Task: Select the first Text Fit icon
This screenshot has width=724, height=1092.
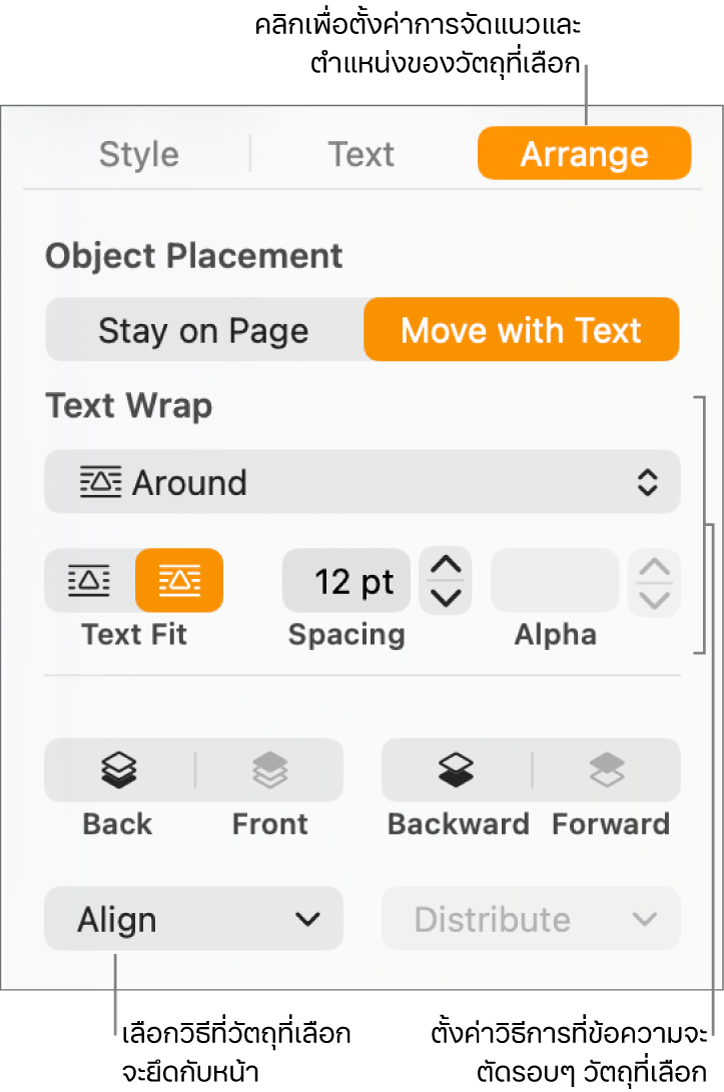Action: coord(90,580)
